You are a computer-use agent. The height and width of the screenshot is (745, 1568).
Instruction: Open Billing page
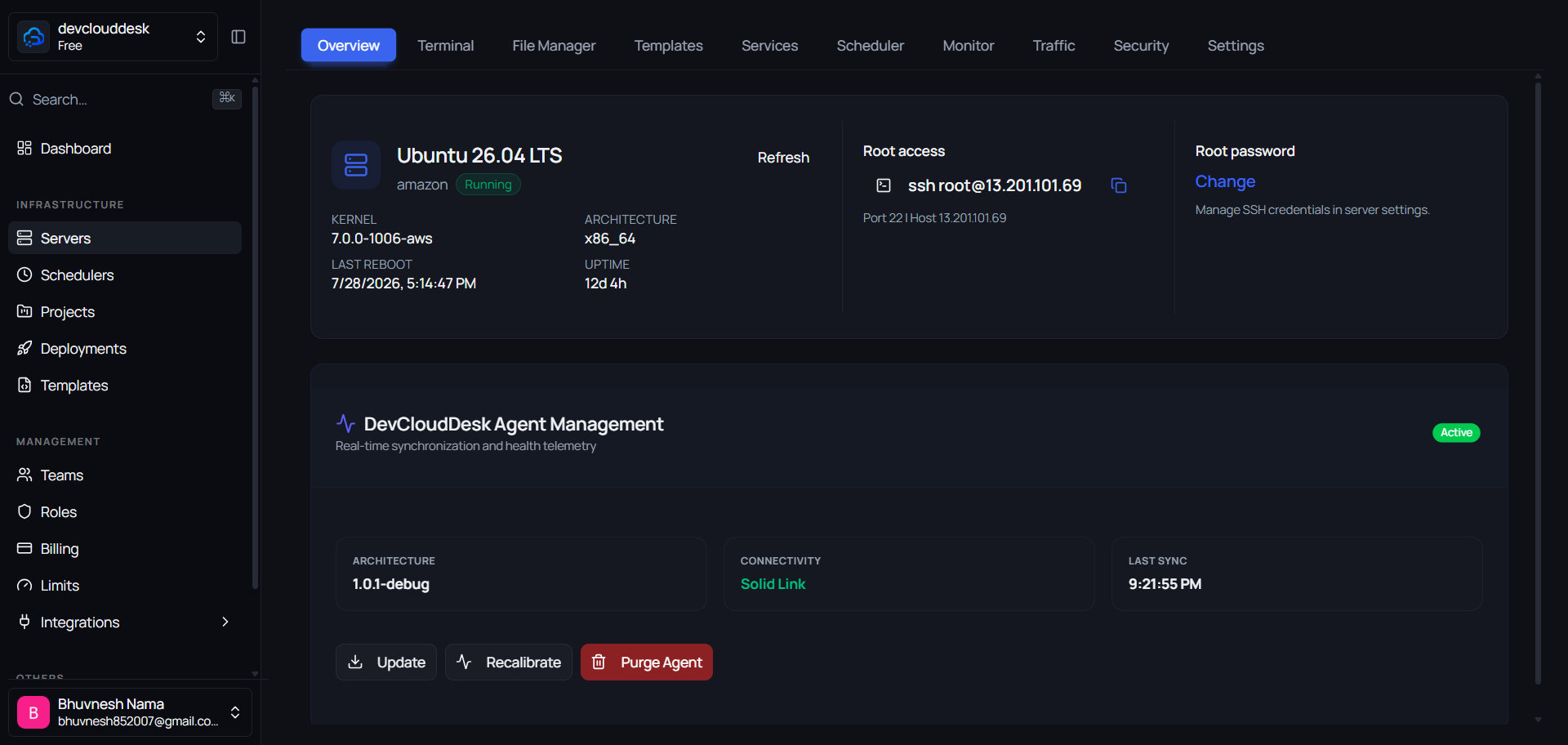point(125,548)
